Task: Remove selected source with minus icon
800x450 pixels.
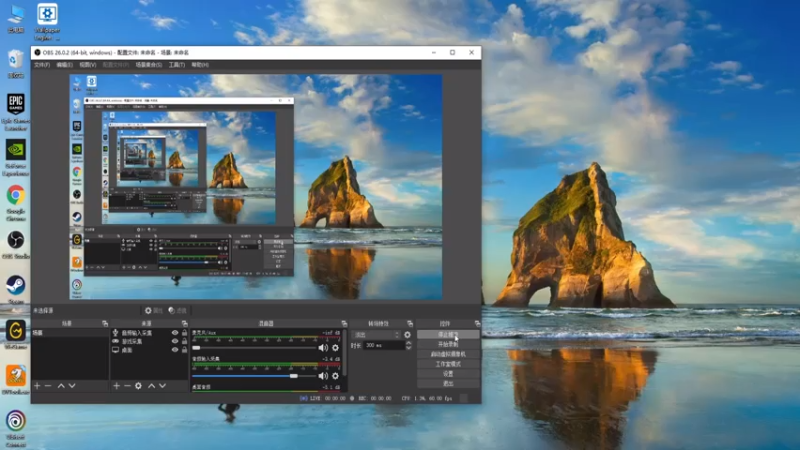Action: pyautogui.click(x=127, y=386)
